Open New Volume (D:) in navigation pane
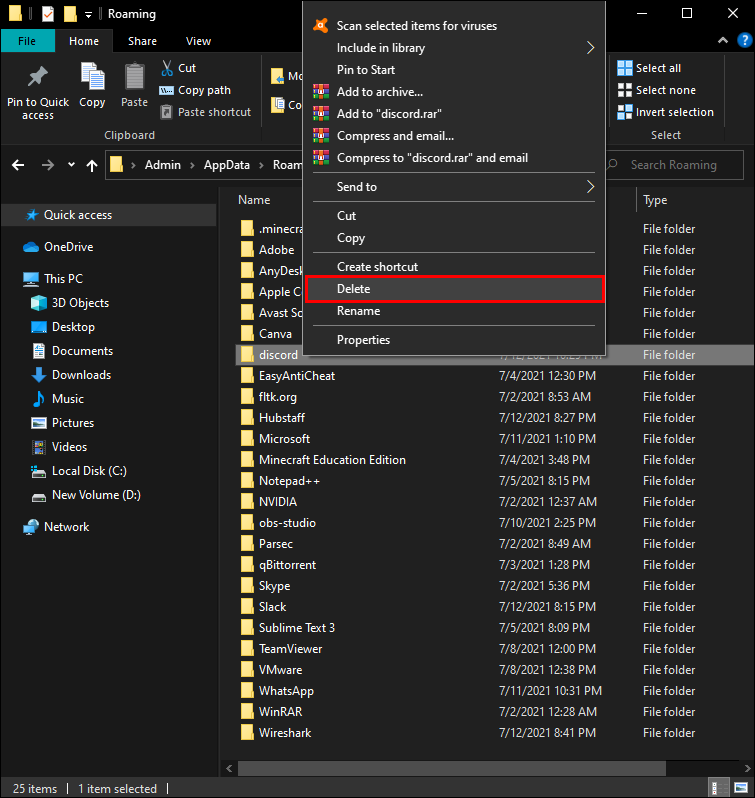The height and width of the screenshot is (798, 755). point(86,495)
